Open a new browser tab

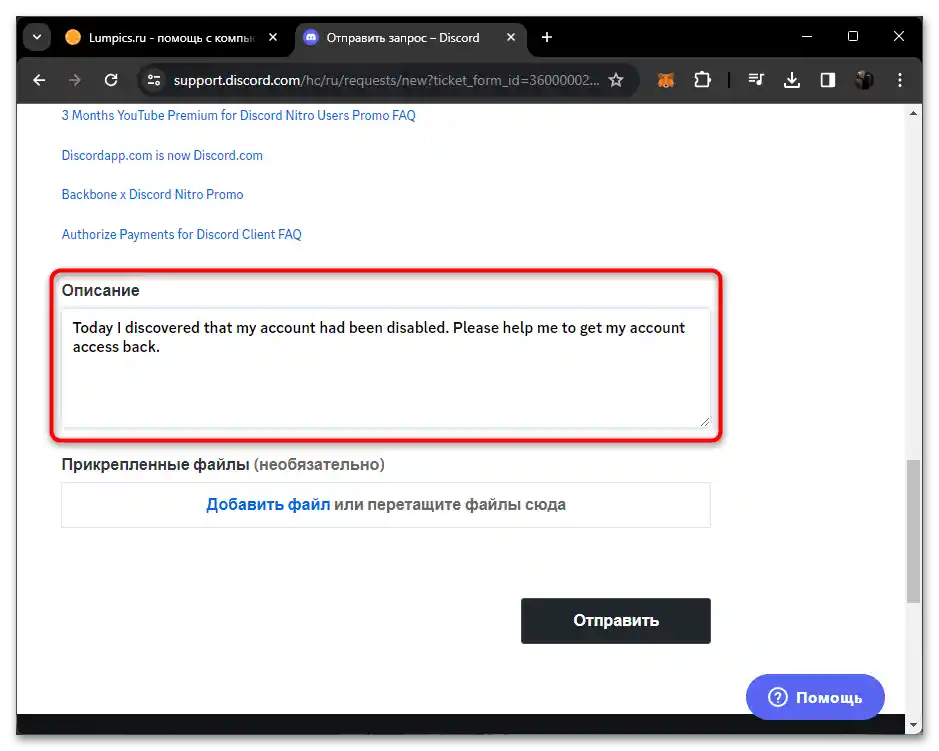click(x=546, y=37)
